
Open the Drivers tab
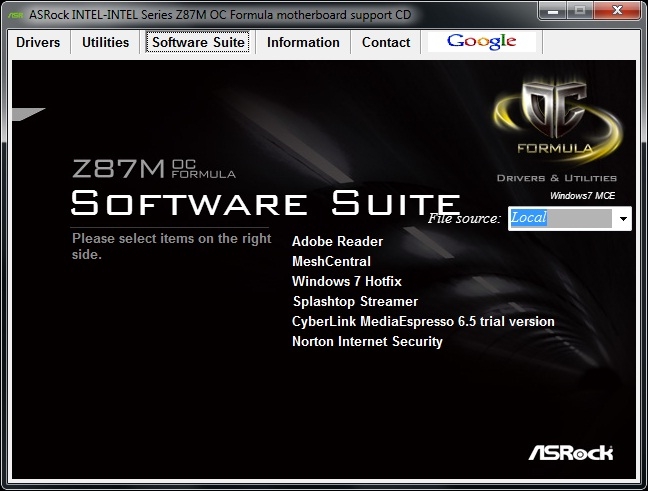point(38,42)
